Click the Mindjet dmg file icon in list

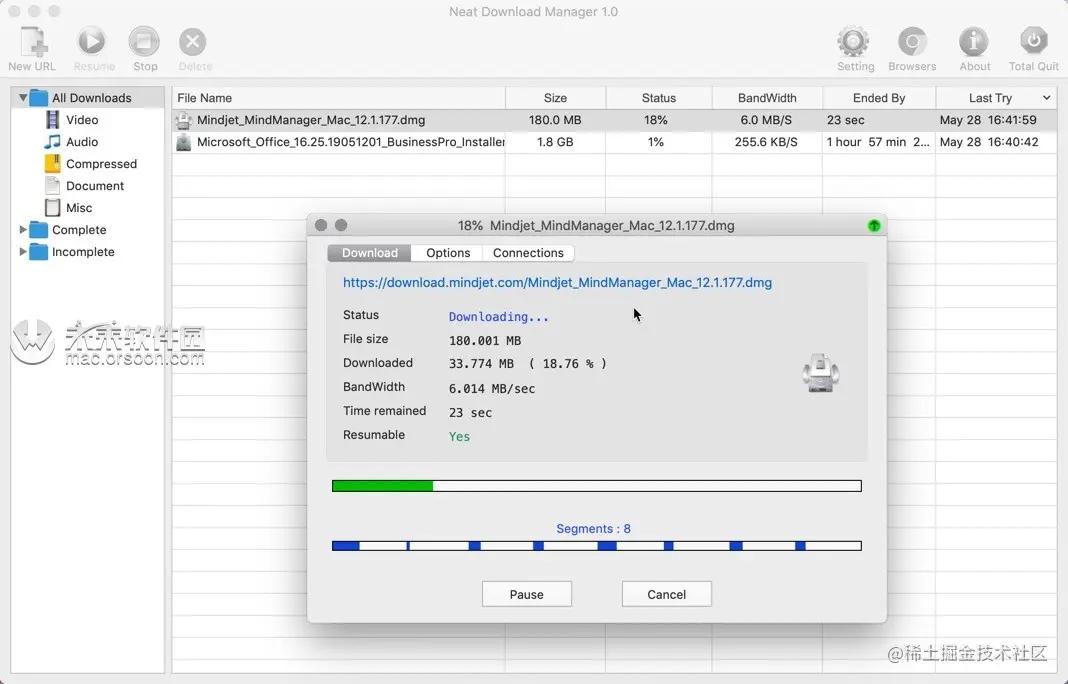tap(183, 121)
